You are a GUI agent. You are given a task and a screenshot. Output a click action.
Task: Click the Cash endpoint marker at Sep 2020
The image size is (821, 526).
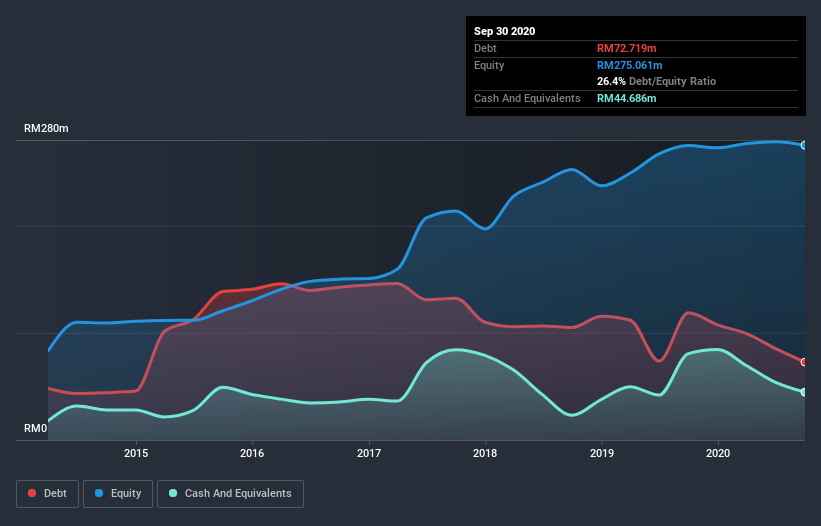pyautogui.click(x=804, y=392)
